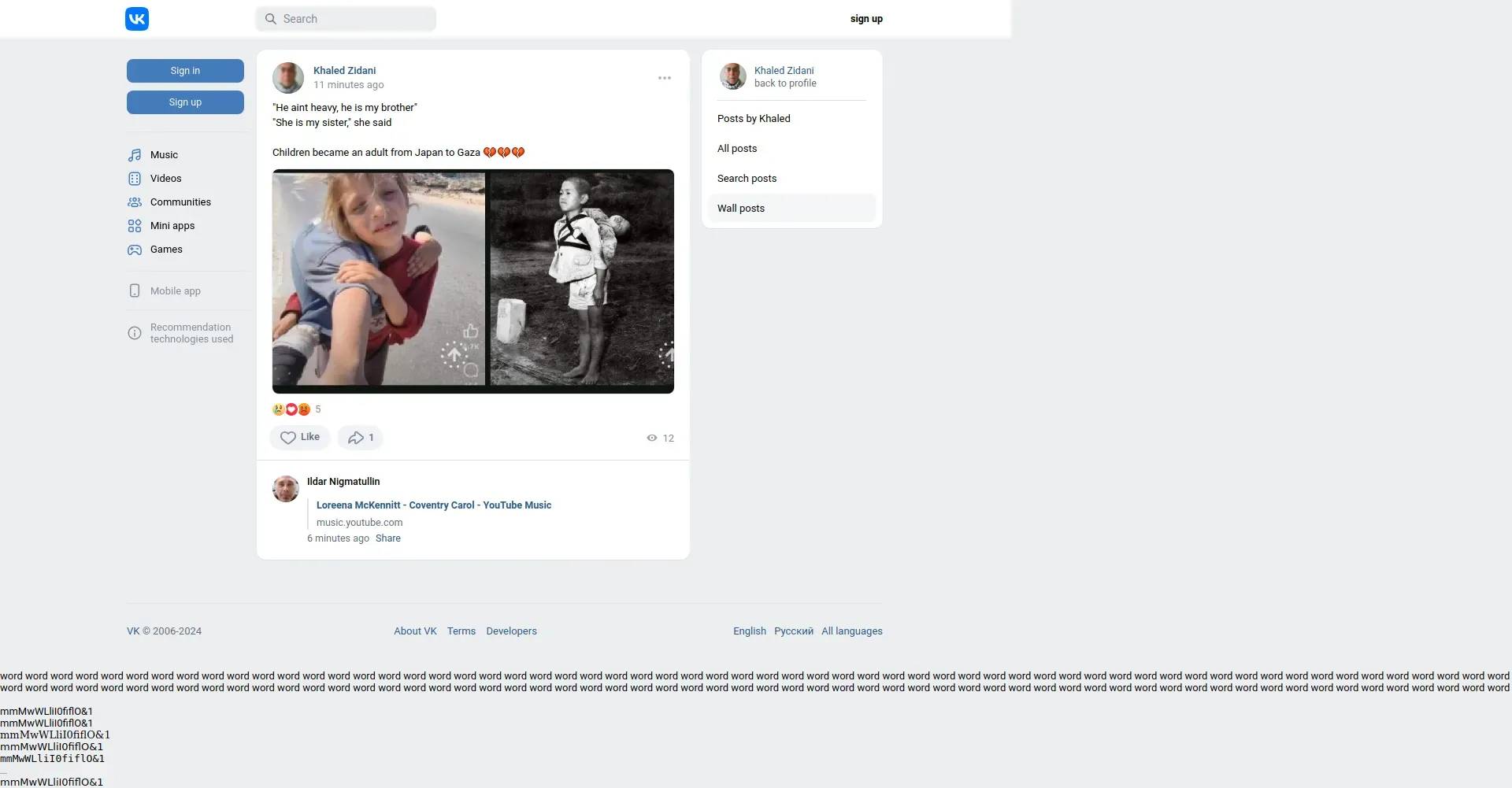This screenshot has height=788, width=1512.
Task: Select Wall posts filter
Action: [791, 209]
